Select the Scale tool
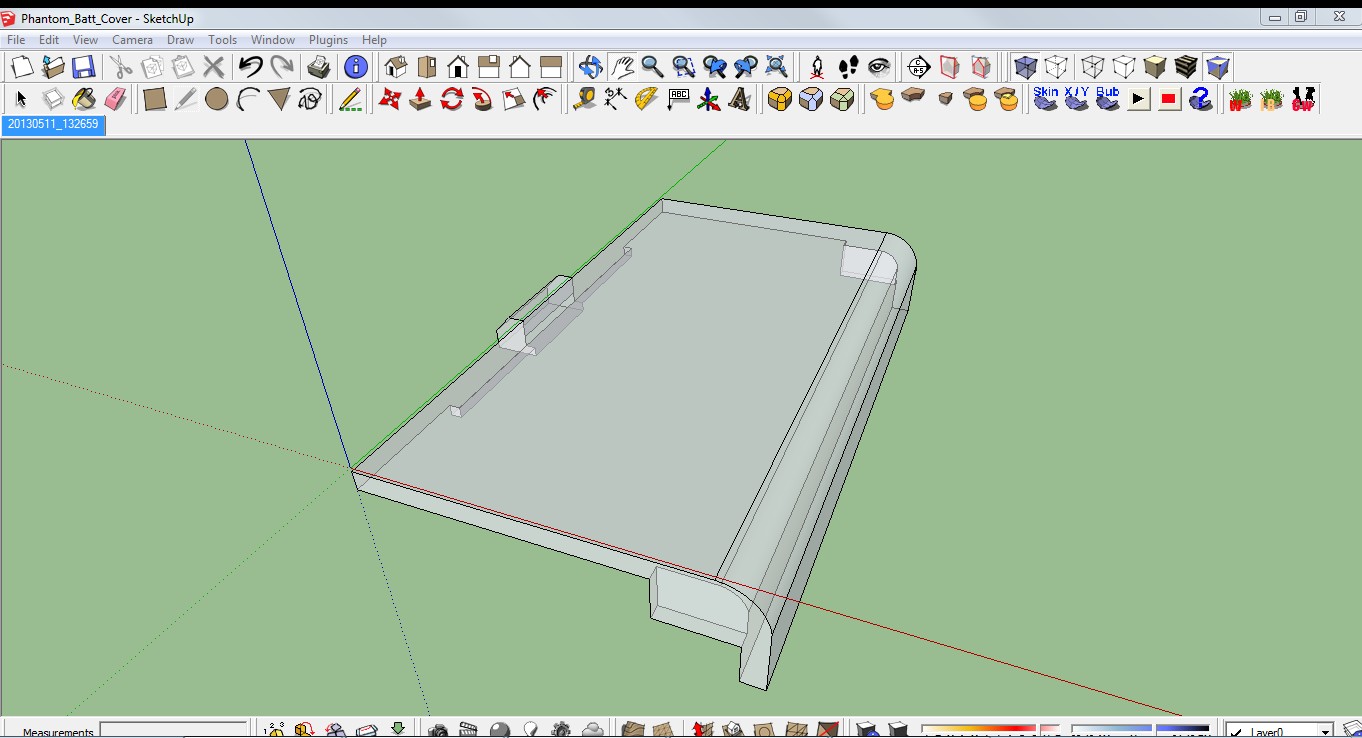The width and height of the screenshot is (1362, 738). coord(514,99)
